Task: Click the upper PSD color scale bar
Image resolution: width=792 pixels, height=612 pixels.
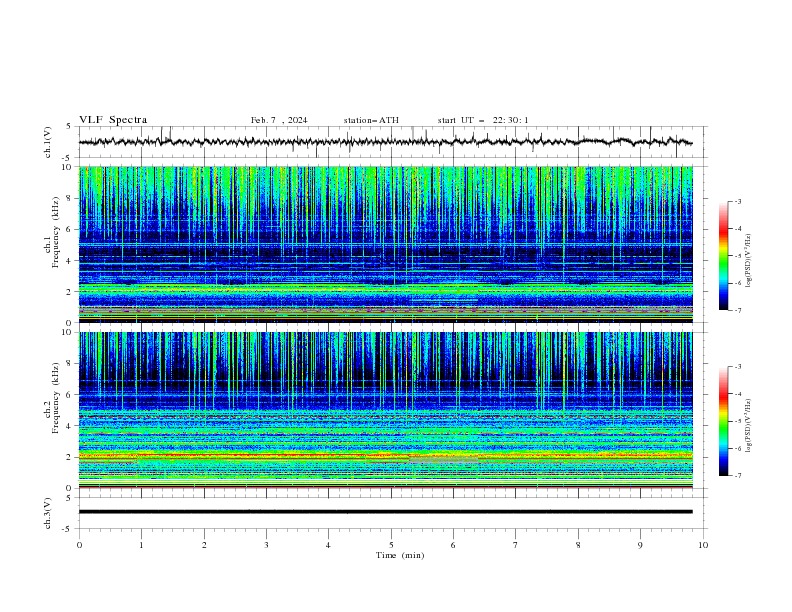Action: tap(723, 256)
